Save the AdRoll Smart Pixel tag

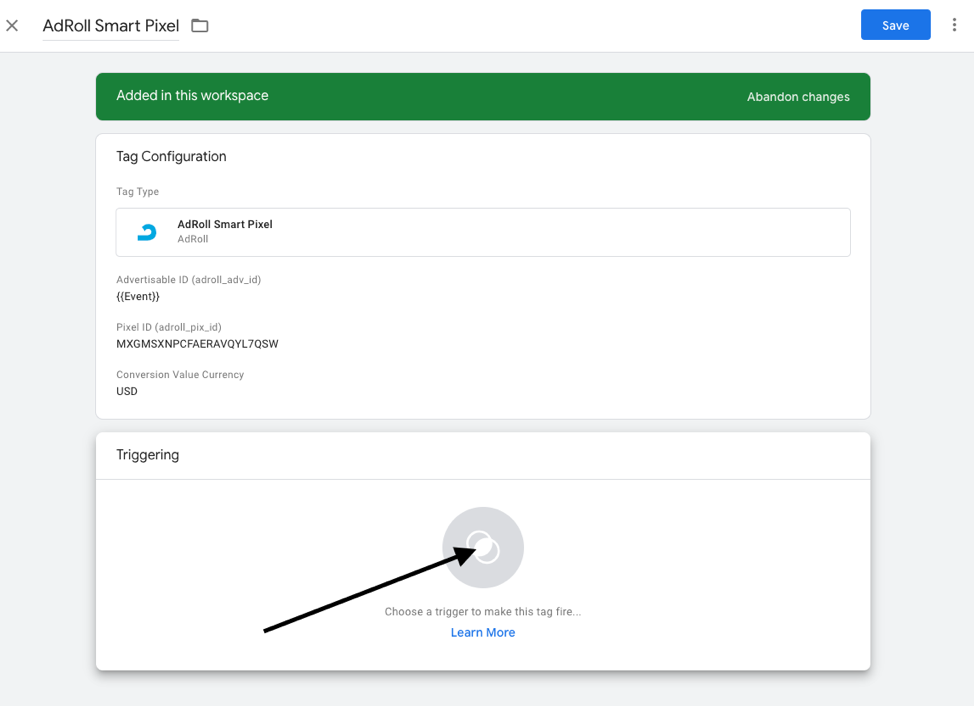895,25
